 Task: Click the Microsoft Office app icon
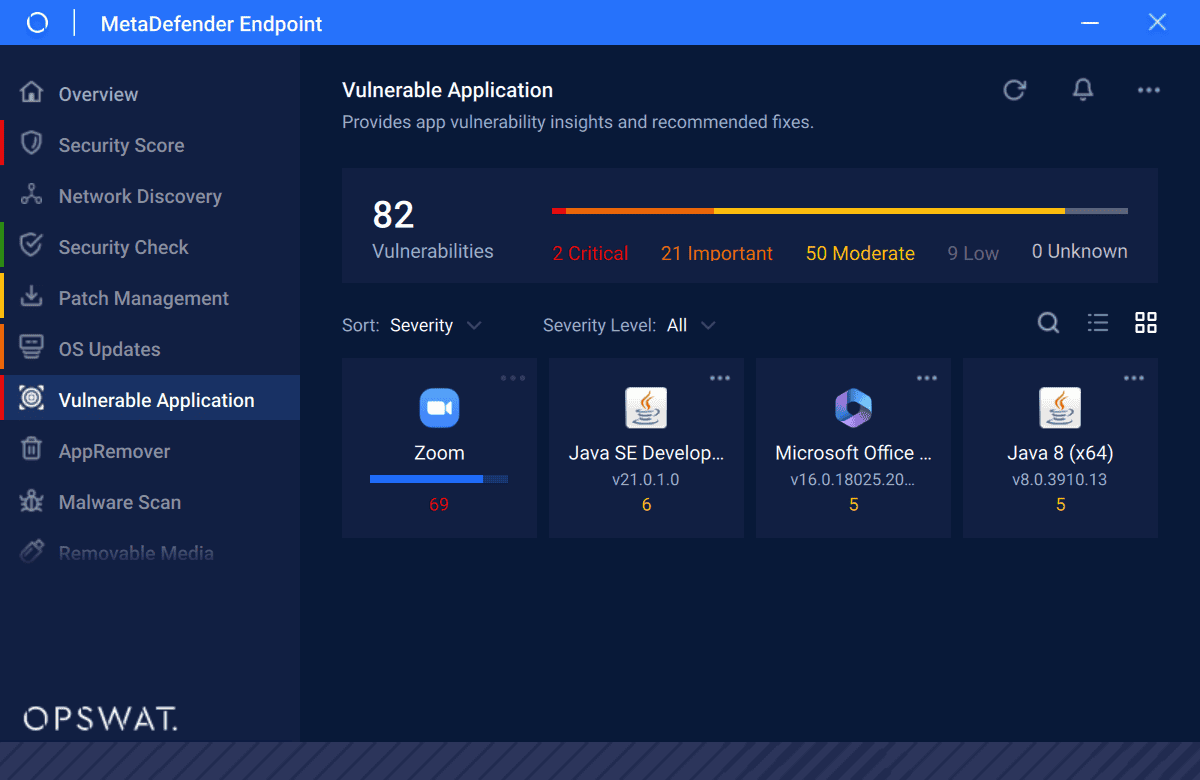tap(853, 408)
